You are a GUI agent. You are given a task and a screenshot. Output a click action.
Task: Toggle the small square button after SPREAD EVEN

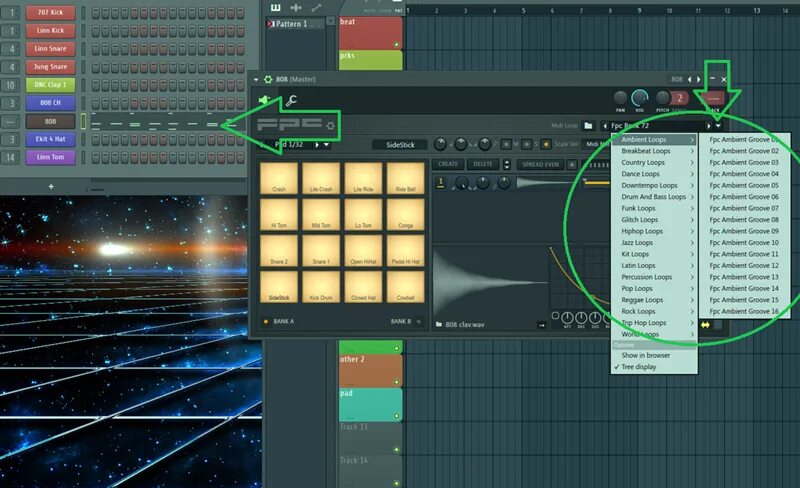point(572,164)
